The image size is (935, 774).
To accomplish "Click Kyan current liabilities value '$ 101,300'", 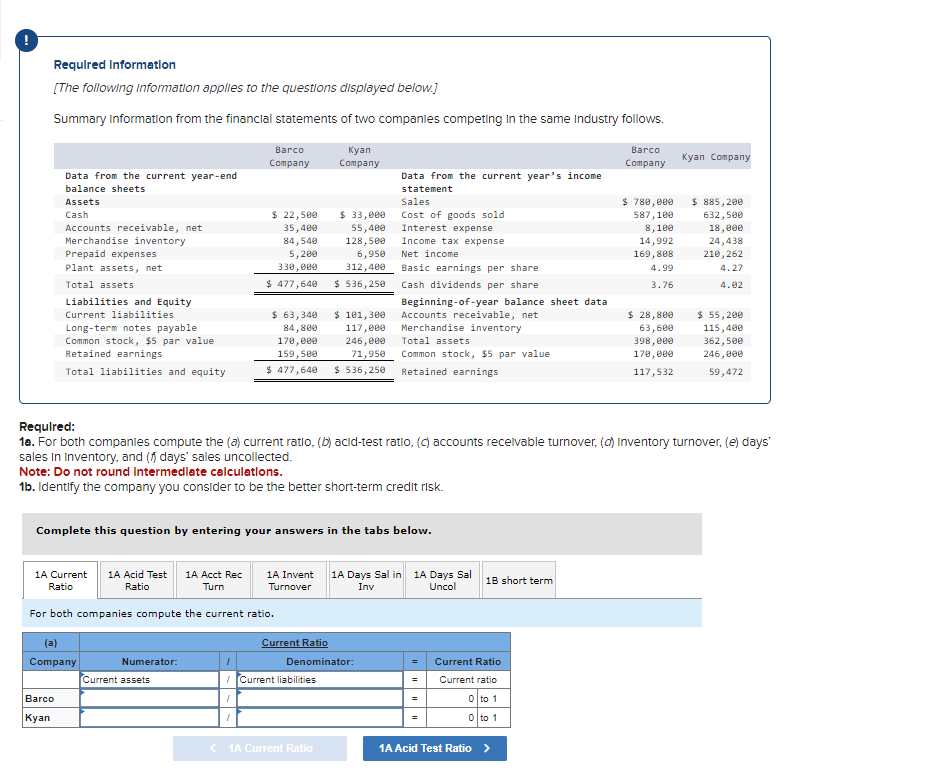I will [x=360, y=314].
